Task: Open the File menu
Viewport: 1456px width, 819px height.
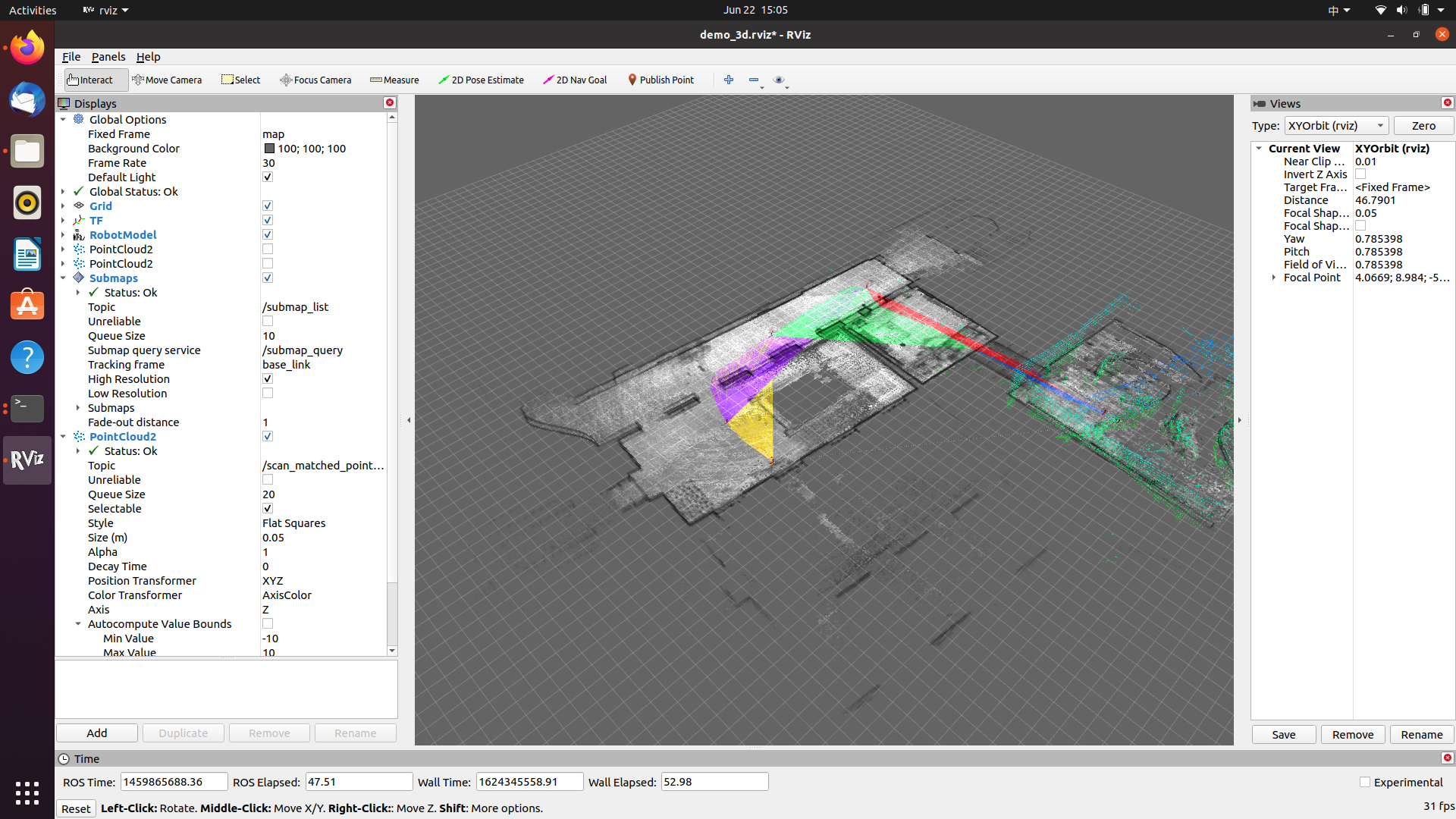Action: click(x=71, y=57)
